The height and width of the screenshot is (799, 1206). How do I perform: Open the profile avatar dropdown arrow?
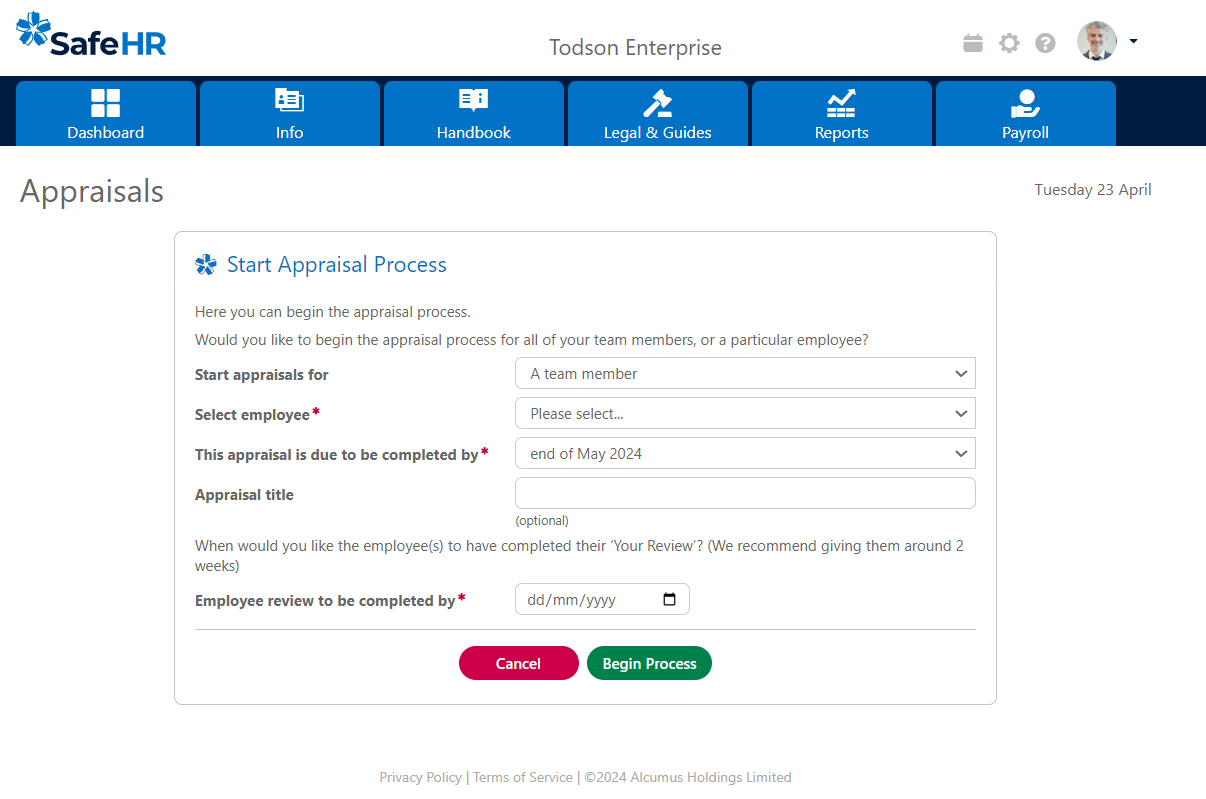tap(1133, 41)
